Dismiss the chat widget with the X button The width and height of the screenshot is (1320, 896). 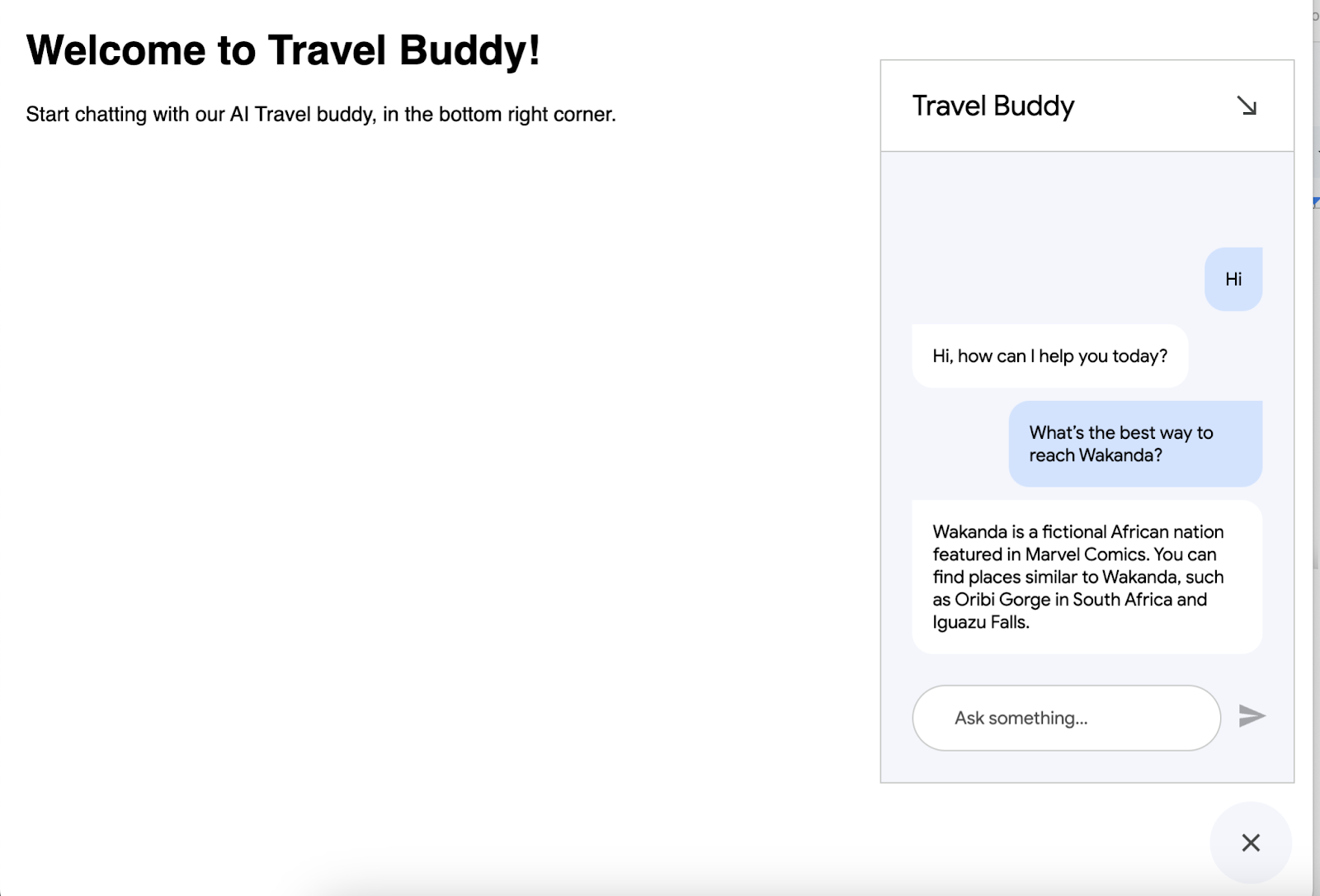[1251, 842]
